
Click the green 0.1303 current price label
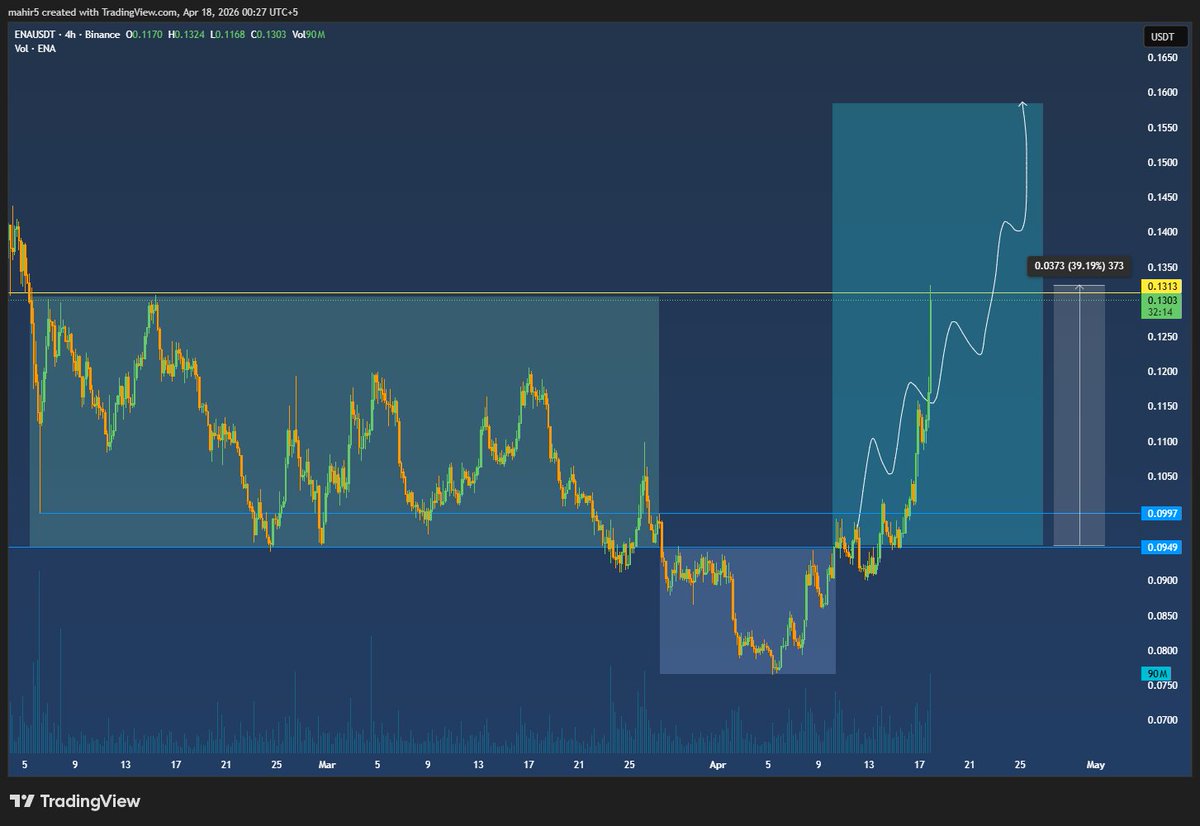pos(1163,299)
